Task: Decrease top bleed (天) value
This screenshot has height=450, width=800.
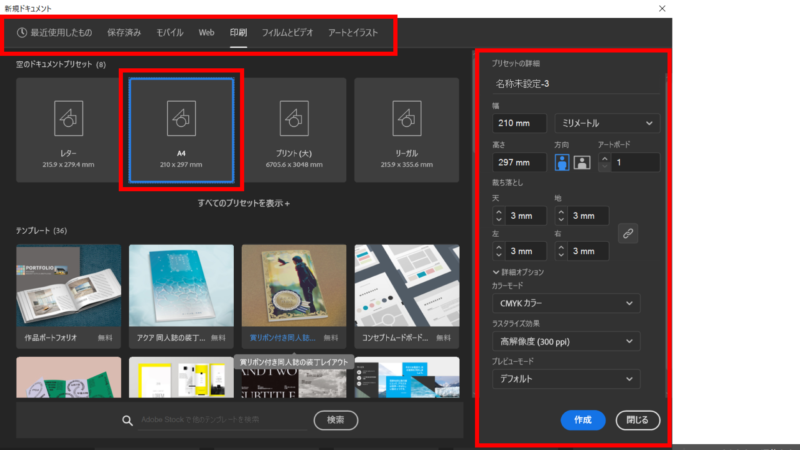Action: (499, 220)
